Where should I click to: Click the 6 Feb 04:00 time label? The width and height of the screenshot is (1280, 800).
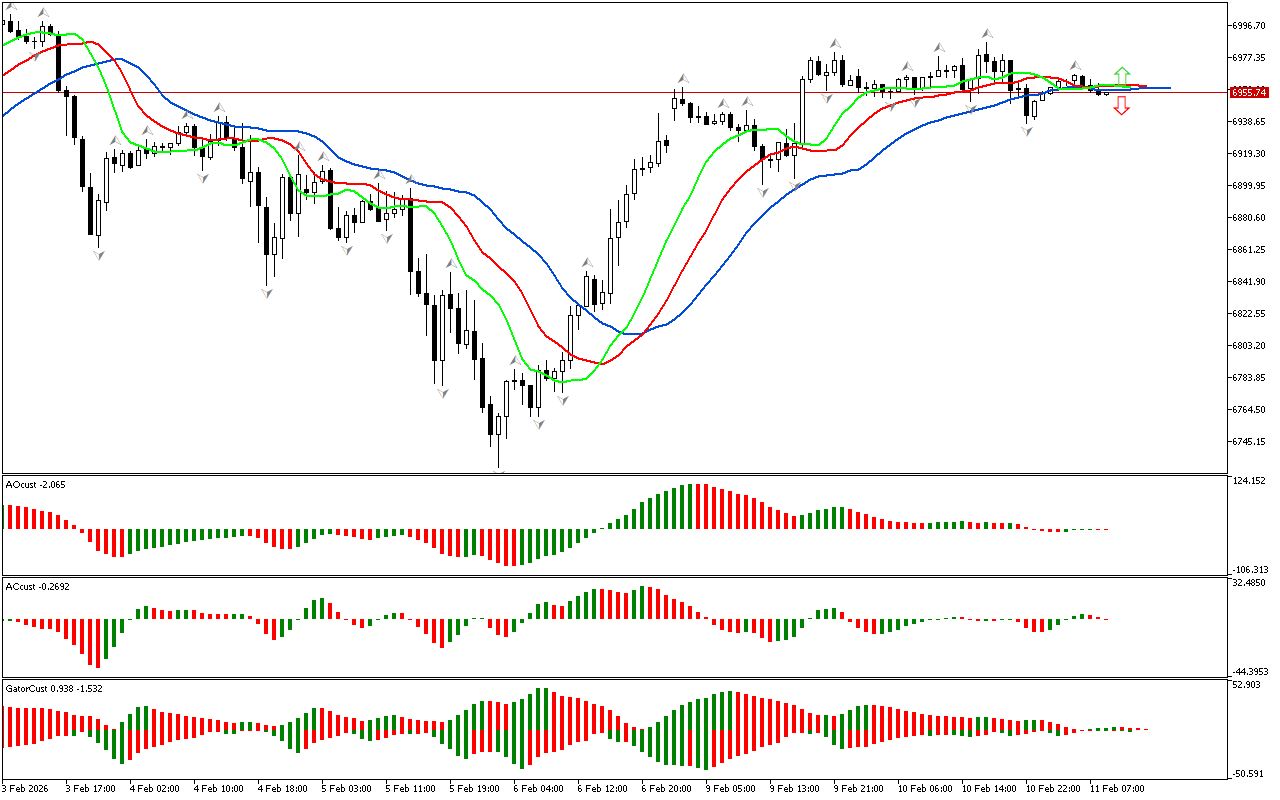point(536,788)
